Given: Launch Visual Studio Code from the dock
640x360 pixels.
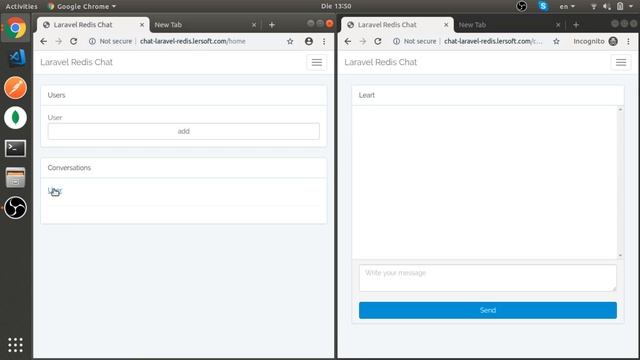Looking at the screenshot, I should [x=16, y=58].
